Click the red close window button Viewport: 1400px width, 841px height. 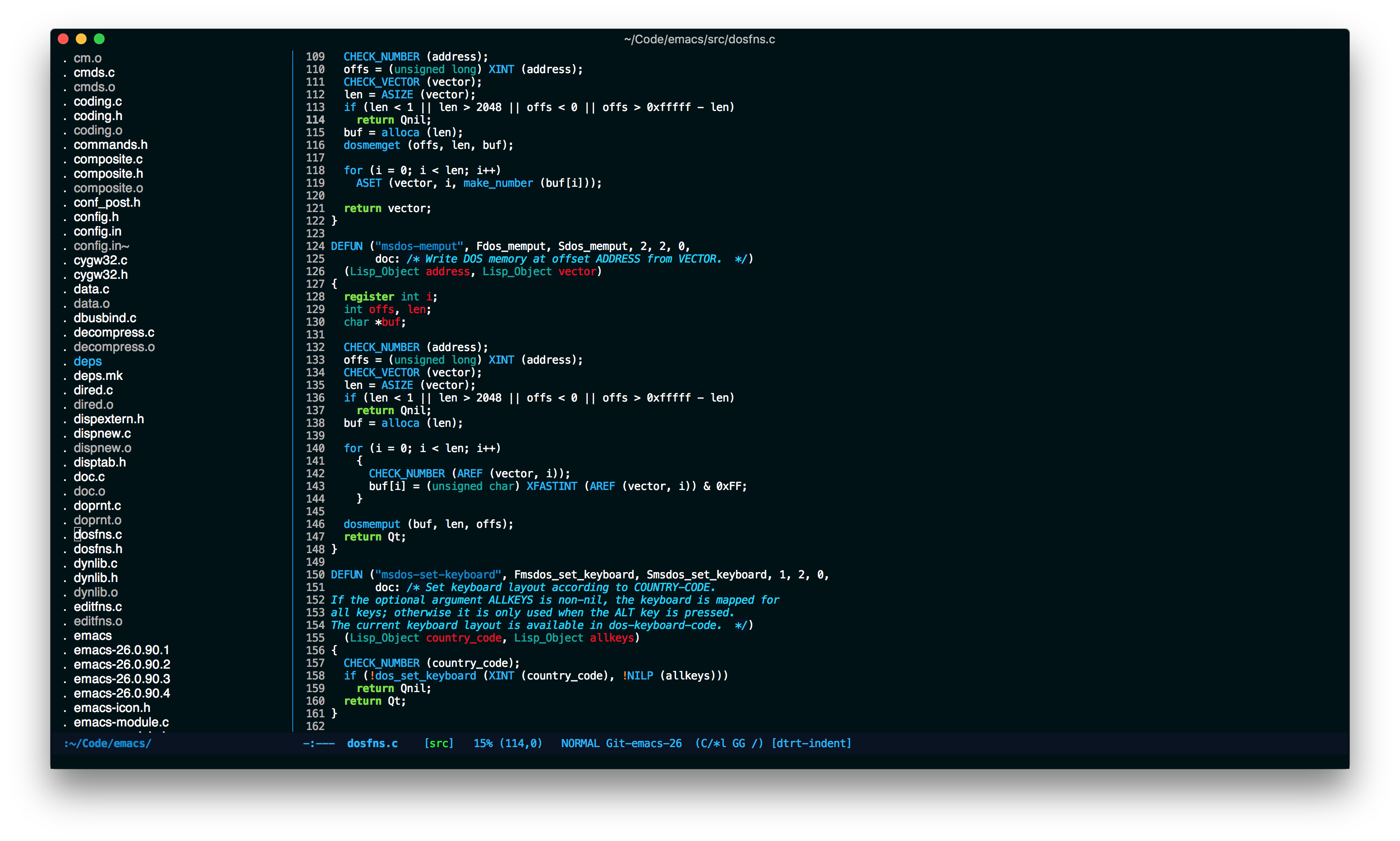coord(64,38)
